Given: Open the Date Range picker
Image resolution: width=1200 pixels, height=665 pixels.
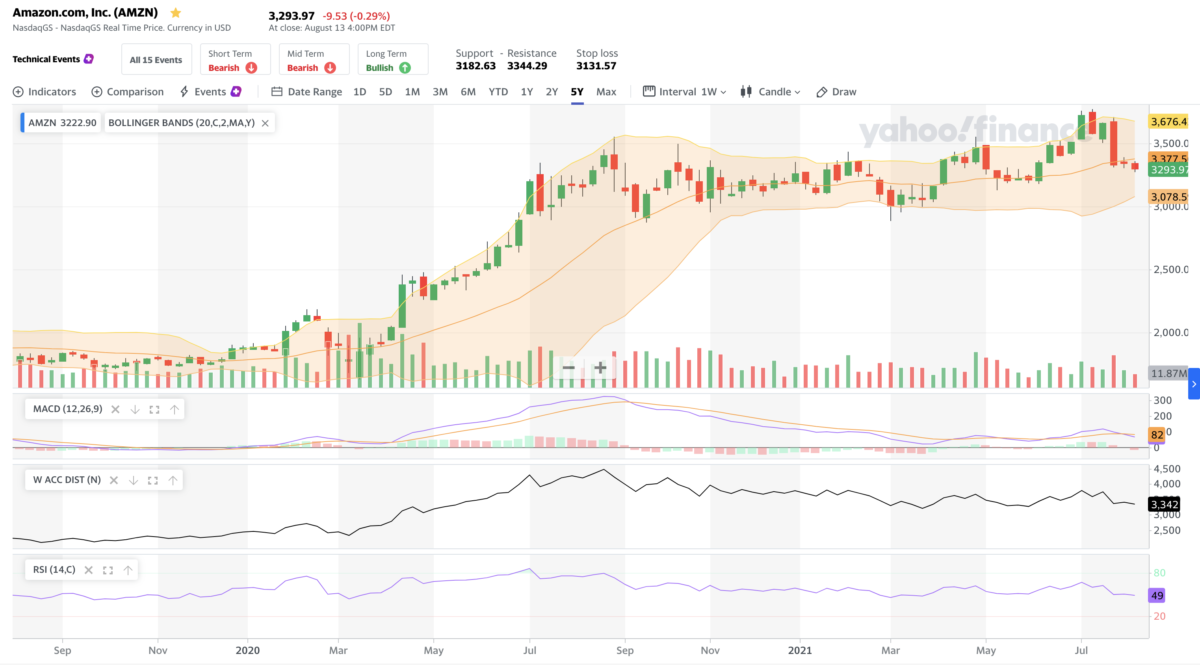Looking at the screenshot, I should point(306,92).
